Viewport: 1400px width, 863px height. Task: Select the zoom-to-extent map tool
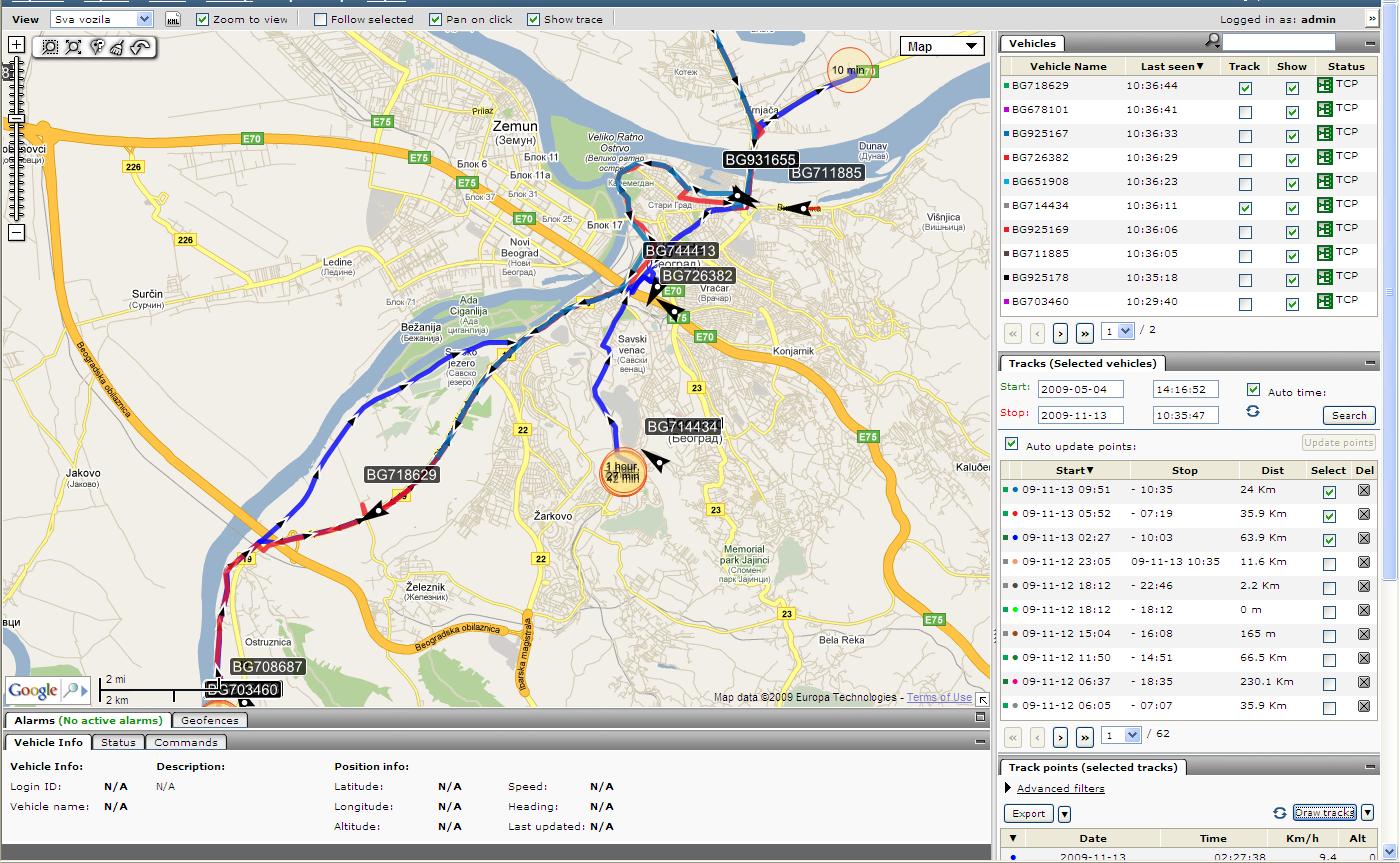tap(73, 47)
